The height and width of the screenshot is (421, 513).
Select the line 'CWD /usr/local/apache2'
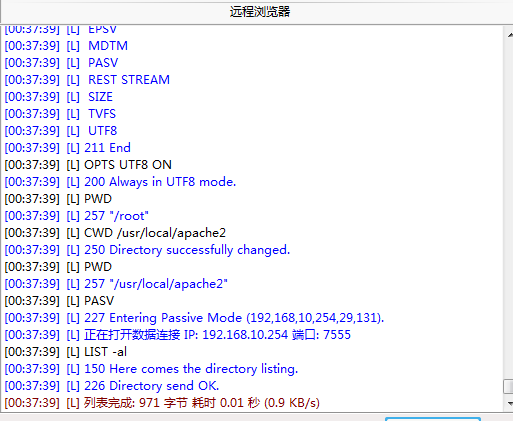click(115, 233)
